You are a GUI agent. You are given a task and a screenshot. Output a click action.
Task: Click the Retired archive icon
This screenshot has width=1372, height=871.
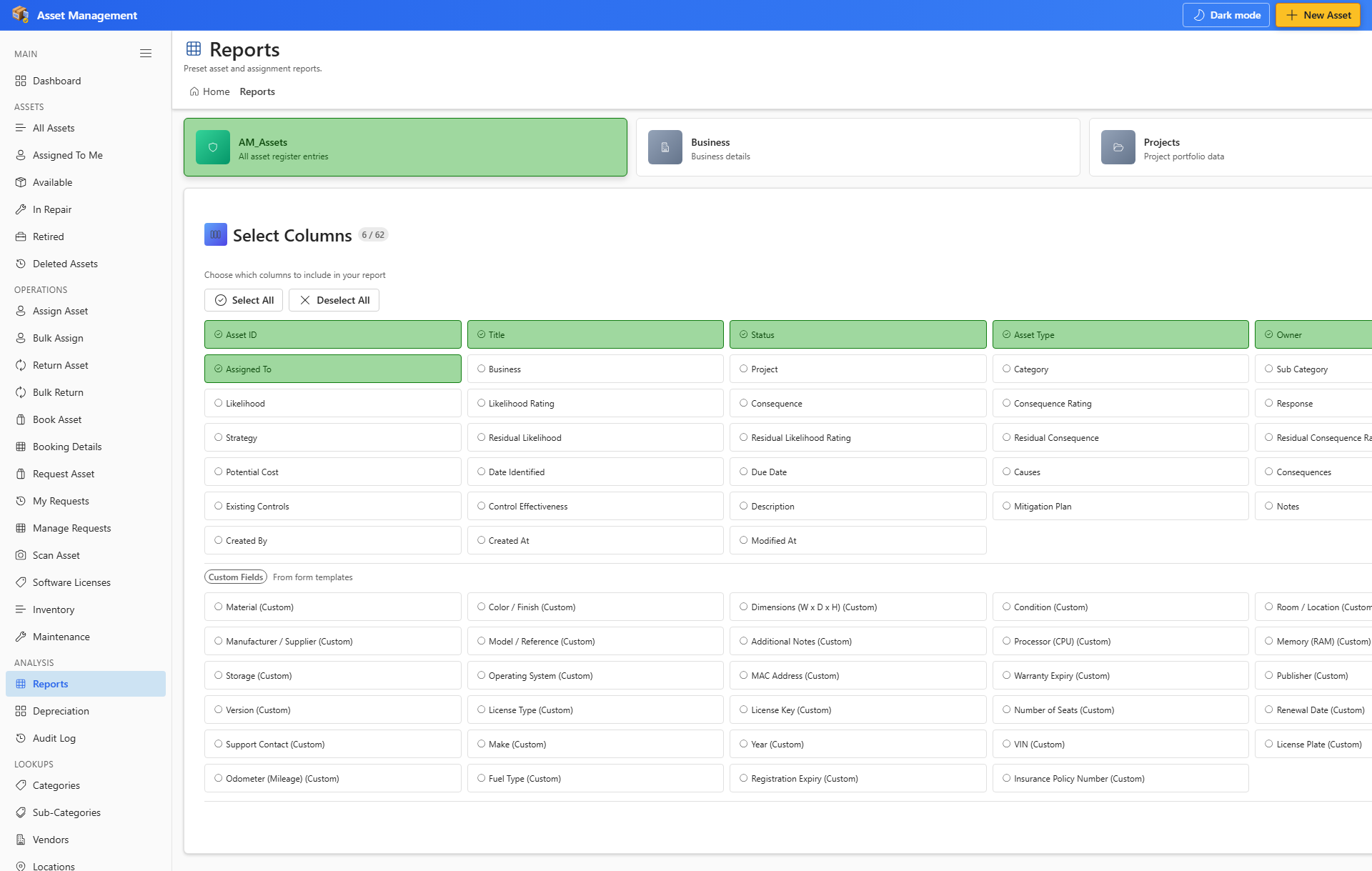(x=21, y=237)
